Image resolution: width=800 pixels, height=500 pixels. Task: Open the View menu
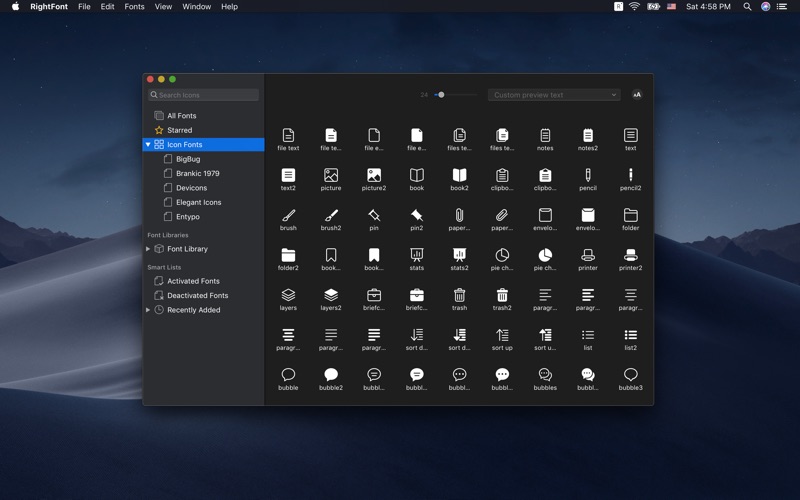(x=163, y=7)
